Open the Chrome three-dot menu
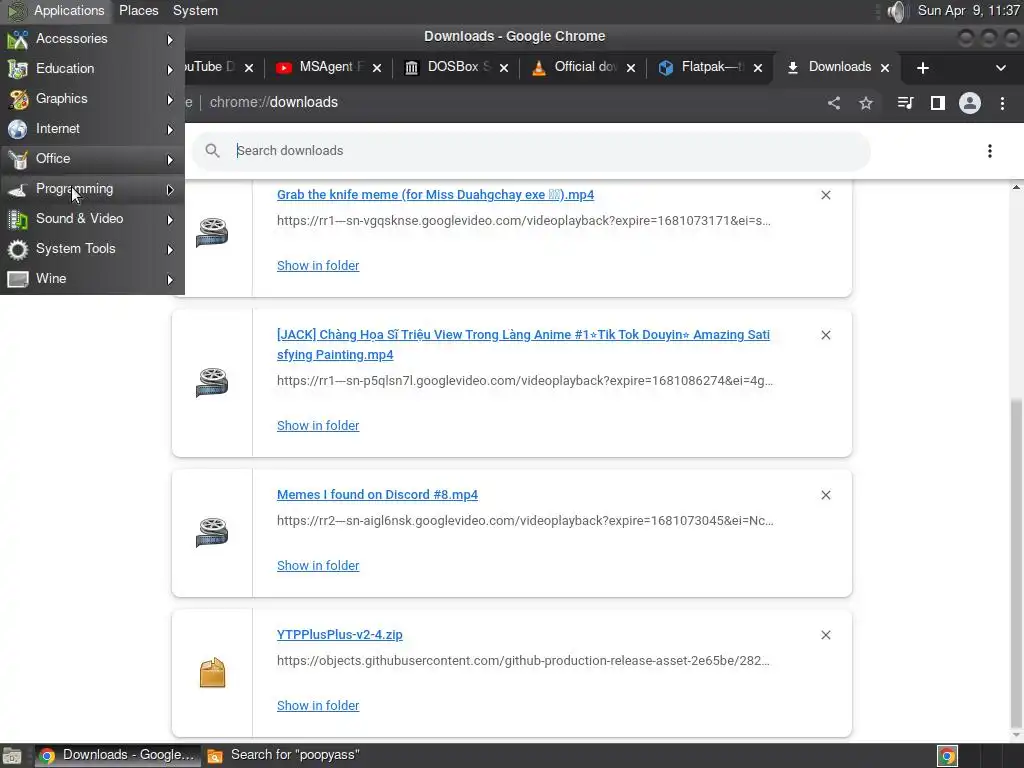 1002,103
